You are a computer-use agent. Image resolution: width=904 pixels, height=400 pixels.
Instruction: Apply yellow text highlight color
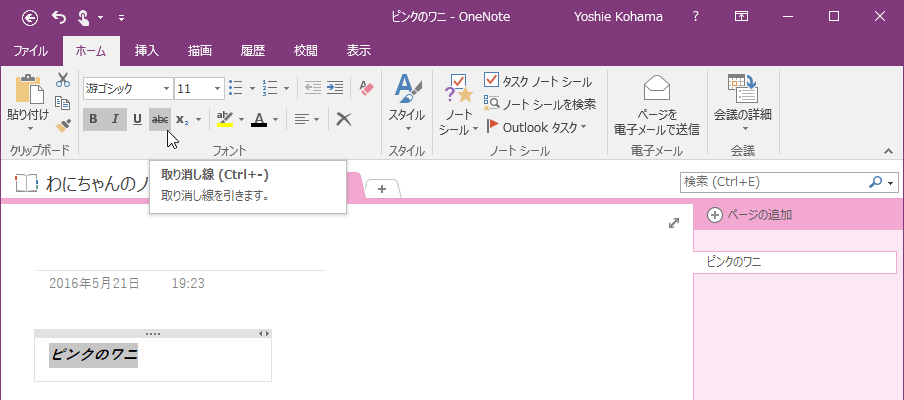click(225, 119)
